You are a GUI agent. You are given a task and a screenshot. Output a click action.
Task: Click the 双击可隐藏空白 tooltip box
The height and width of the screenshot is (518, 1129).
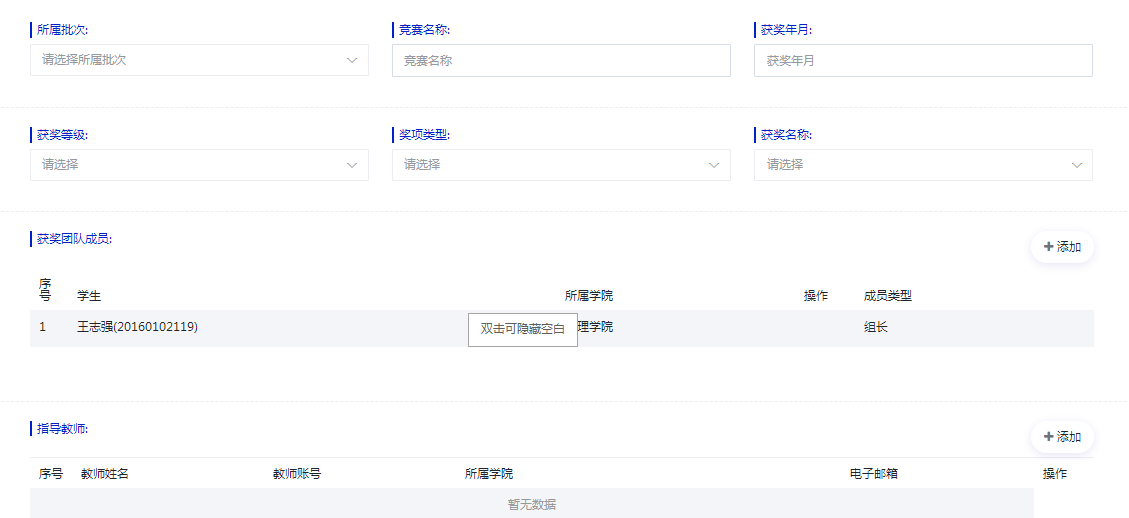tap(522, 329)
